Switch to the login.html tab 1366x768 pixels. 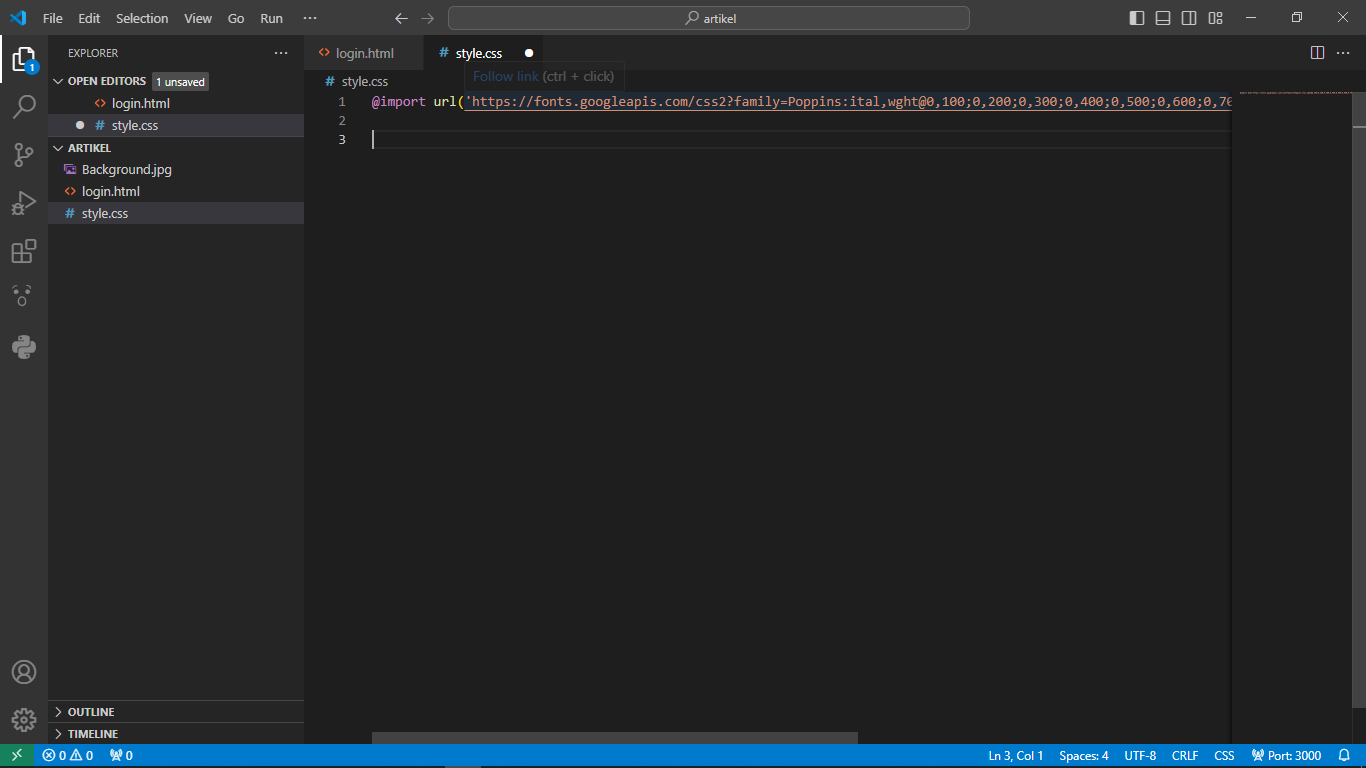365,53
